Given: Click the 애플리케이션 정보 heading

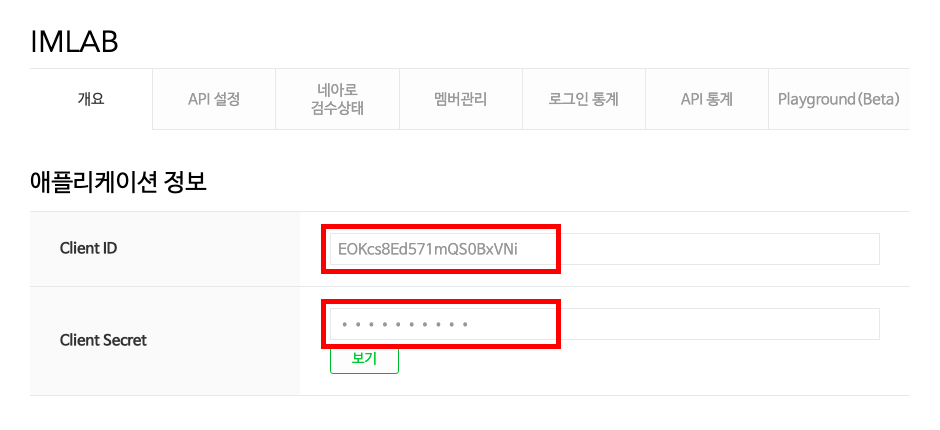Looking at the screenshot, I should pyautogui.click(x=119, y=182).
